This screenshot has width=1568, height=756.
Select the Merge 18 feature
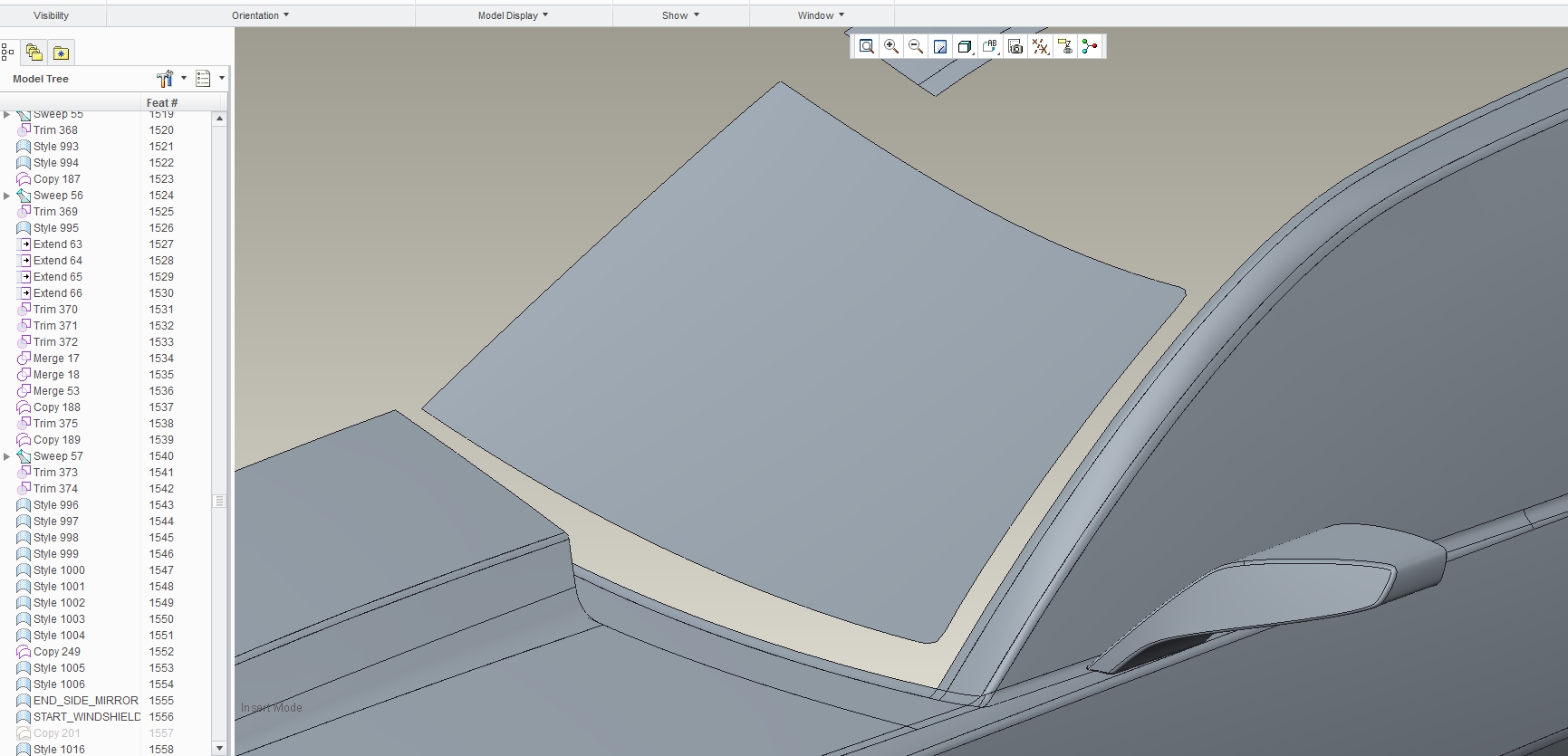click(56, 375)
